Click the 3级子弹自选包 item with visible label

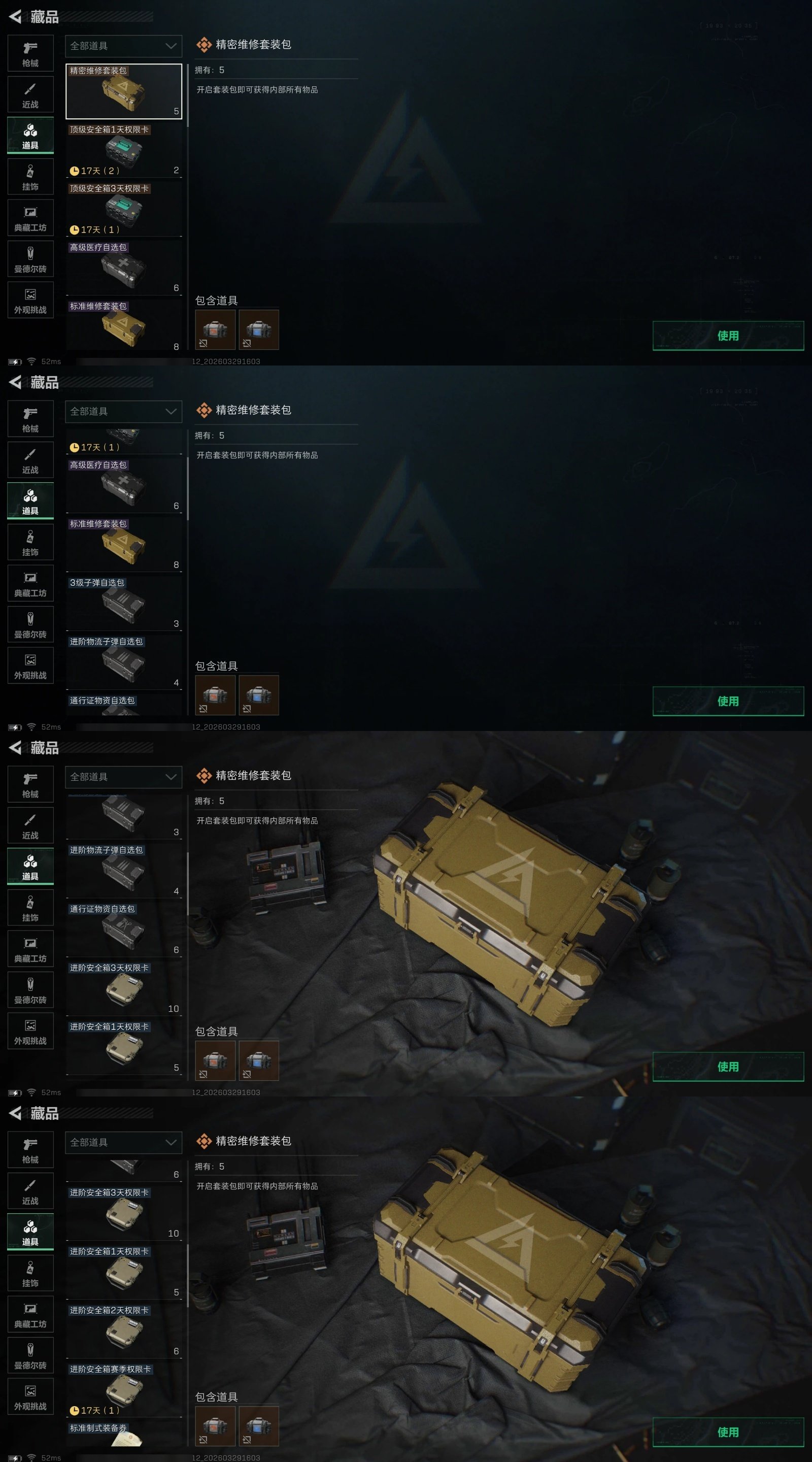tap(124, 603)
